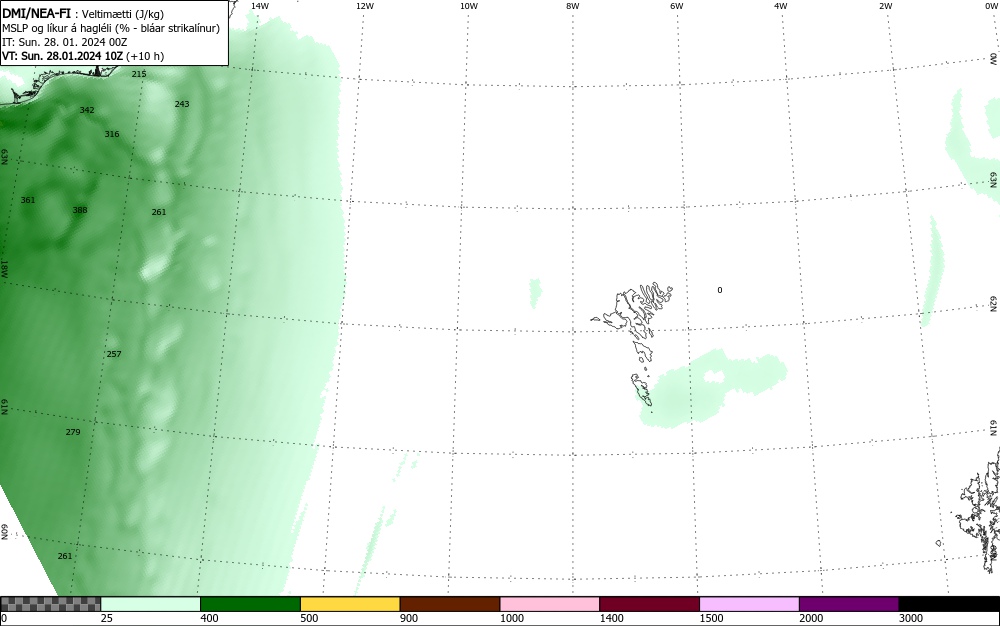Select the purple 2000–3000 legend swatch
This screenshot has width=1000, height=626.
coord(849,604)
